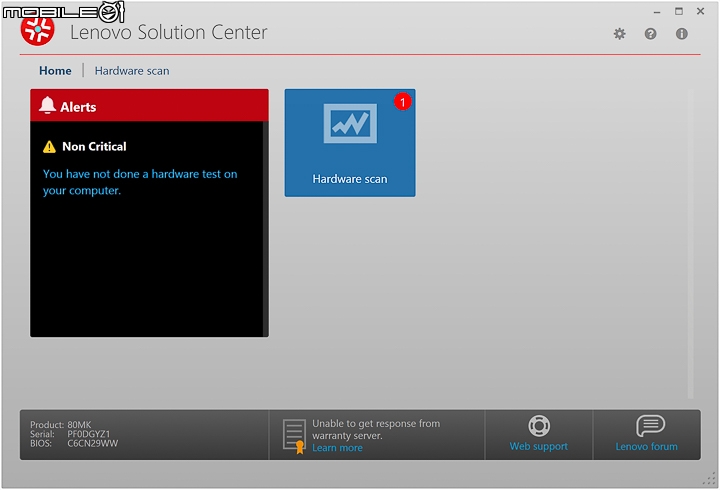Click the Lenovo Solution Center title text
This screenshot has height=490, width=720.
[x=169, y=32]
